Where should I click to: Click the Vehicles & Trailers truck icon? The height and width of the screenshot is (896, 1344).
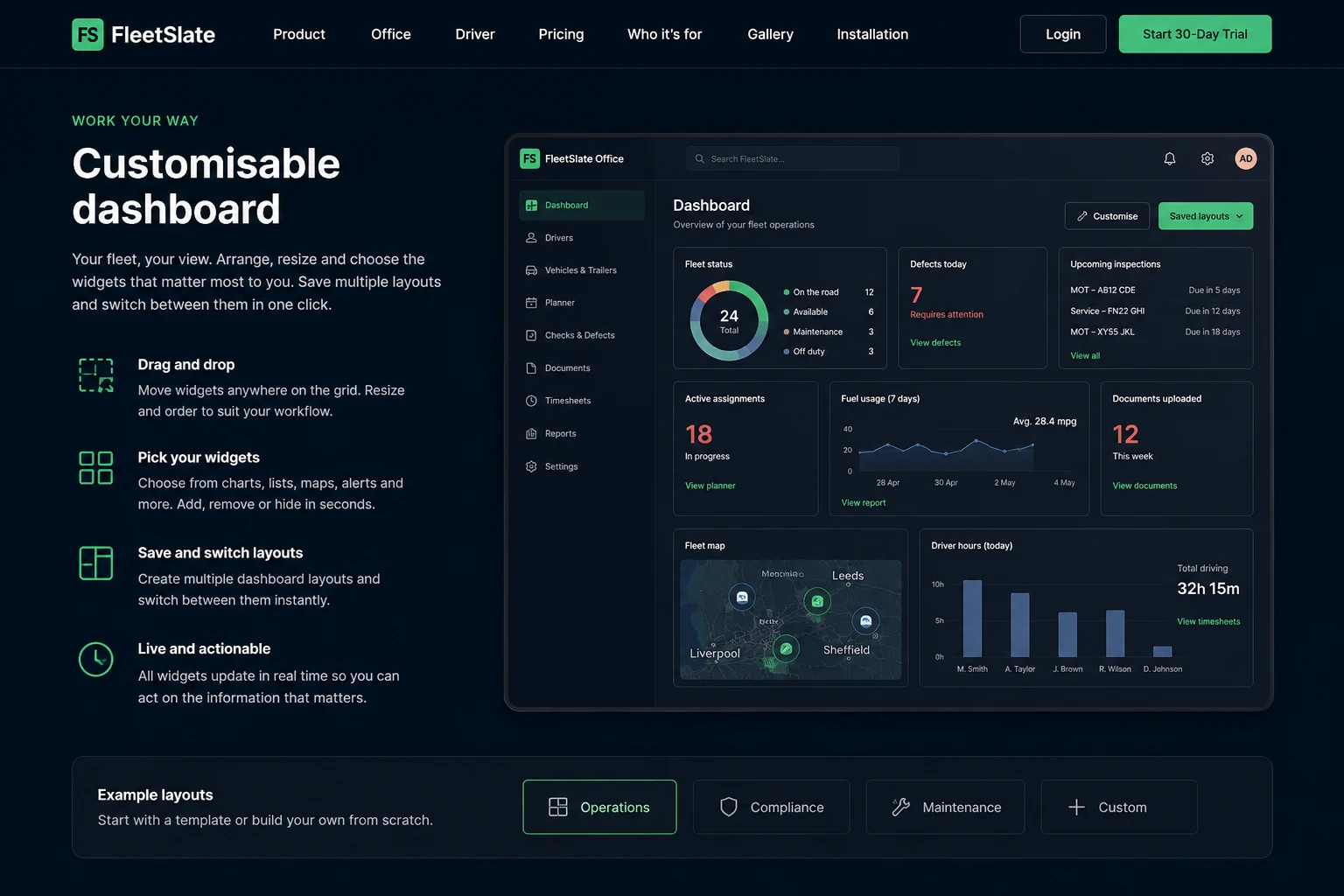pos(531,270)
